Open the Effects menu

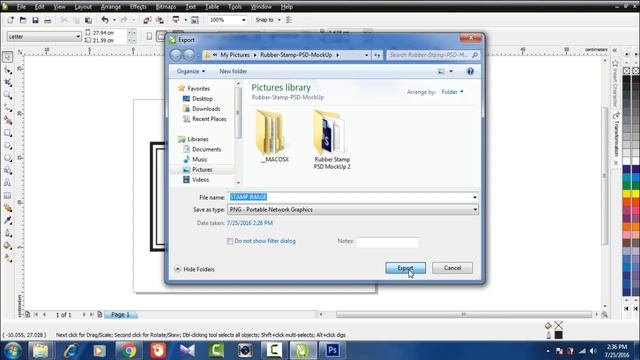pos(138,7)
